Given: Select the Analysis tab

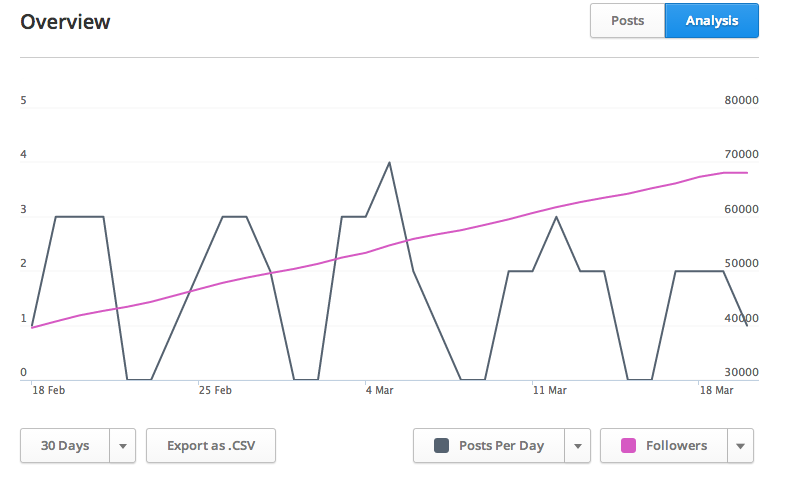Looking at the screenshot, I should [712, 21].
